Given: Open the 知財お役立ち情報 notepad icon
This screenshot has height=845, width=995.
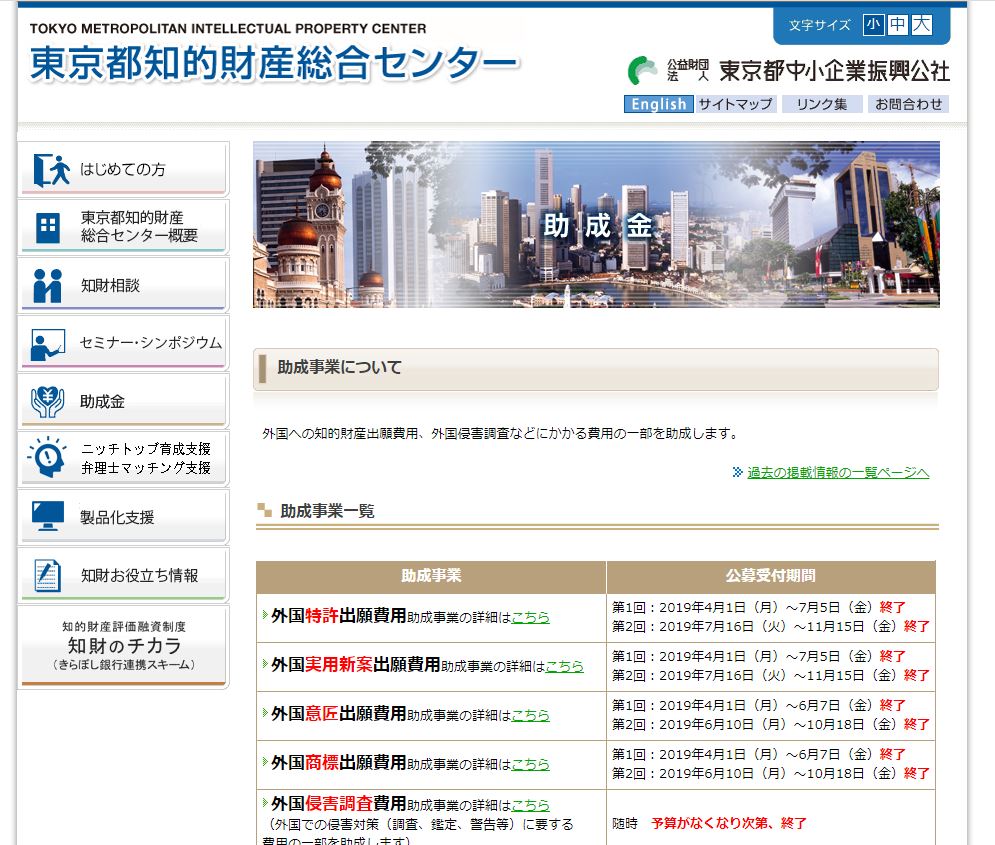Looking at the screenshot, I should 48,575.
